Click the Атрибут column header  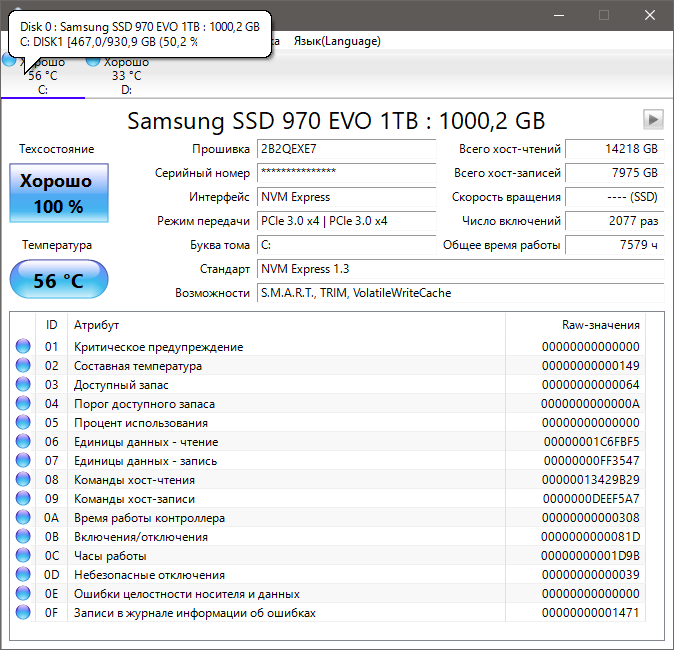(286, 325)
